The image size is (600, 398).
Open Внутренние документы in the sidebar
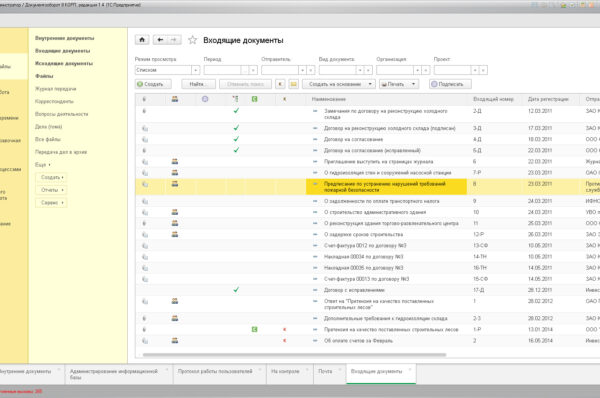point(64,38)
